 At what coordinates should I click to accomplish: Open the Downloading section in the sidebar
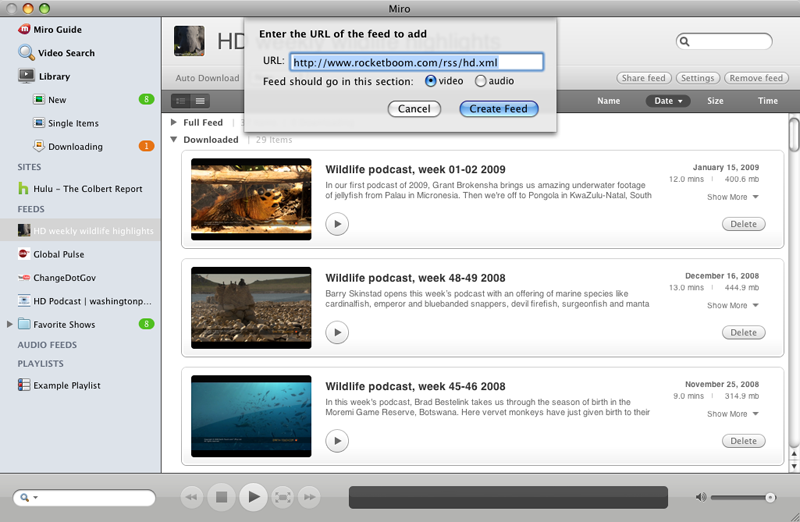pos(74,146)
